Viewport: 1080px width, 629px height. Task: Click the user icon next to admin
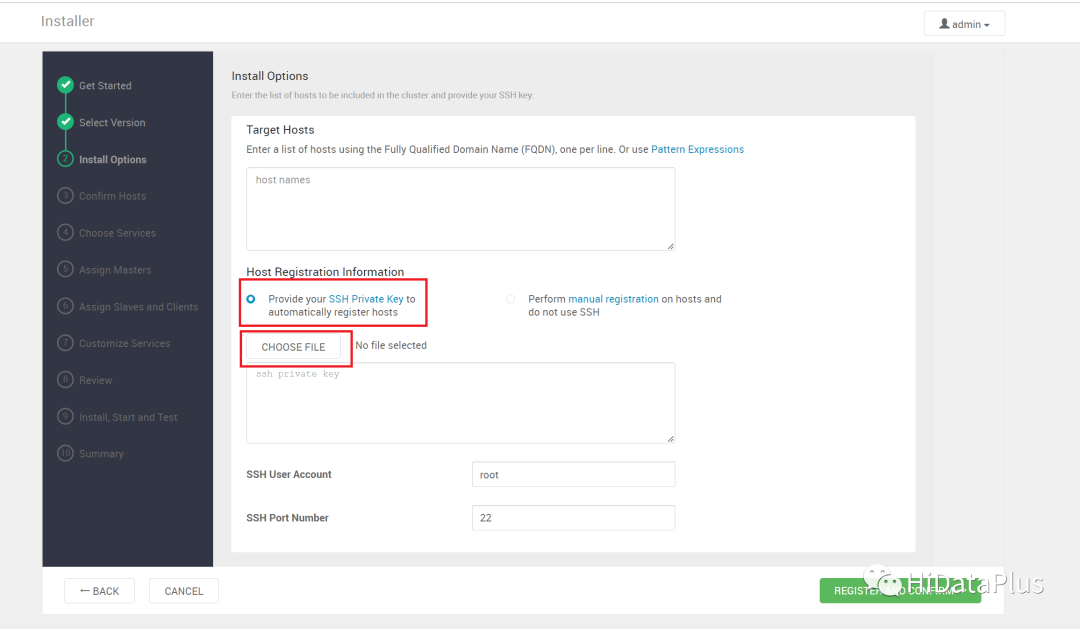pyautogui.click(x=944, y=24)
